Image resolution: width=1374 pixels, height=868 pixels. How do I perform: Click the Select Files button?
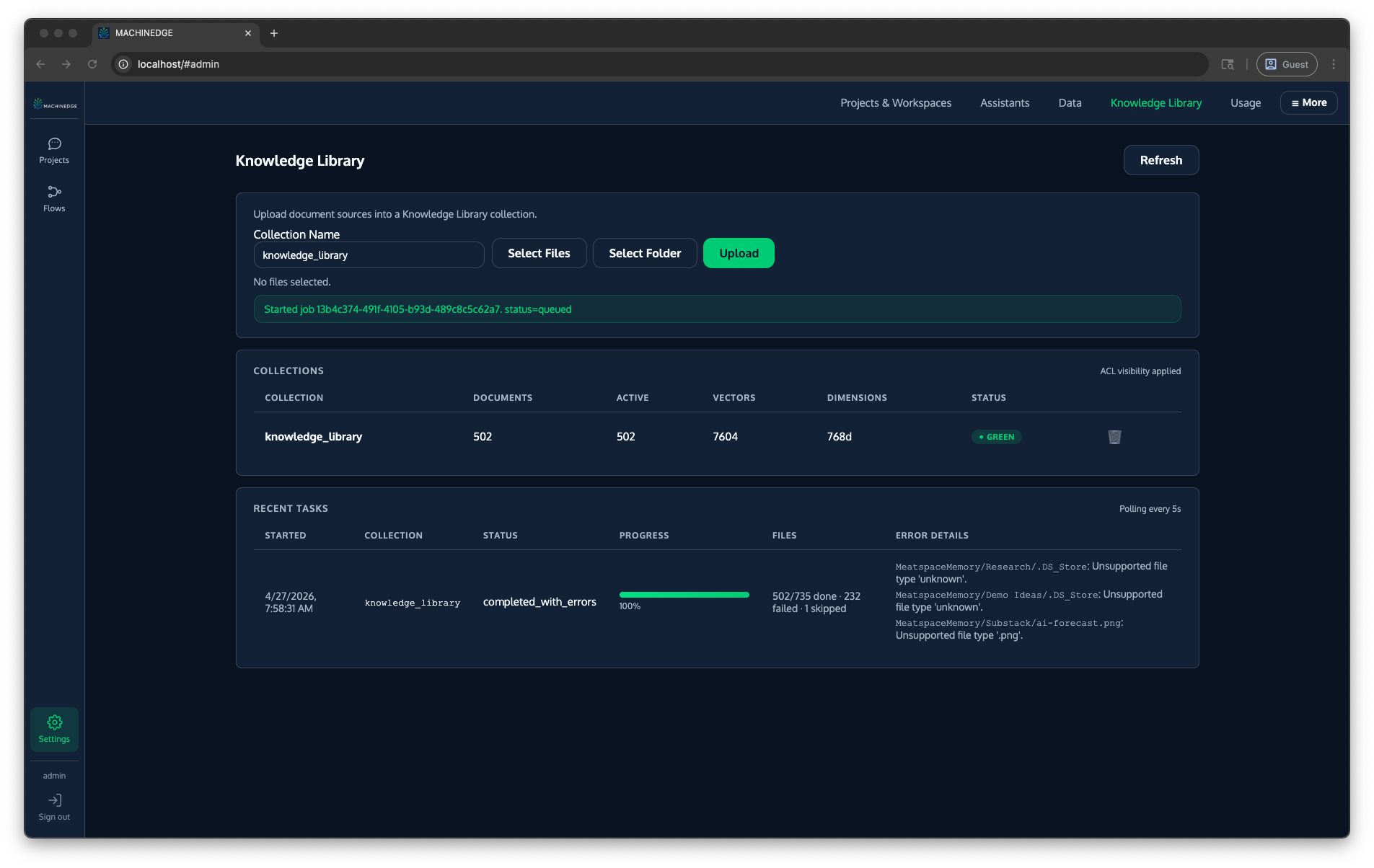click(539, 253)
